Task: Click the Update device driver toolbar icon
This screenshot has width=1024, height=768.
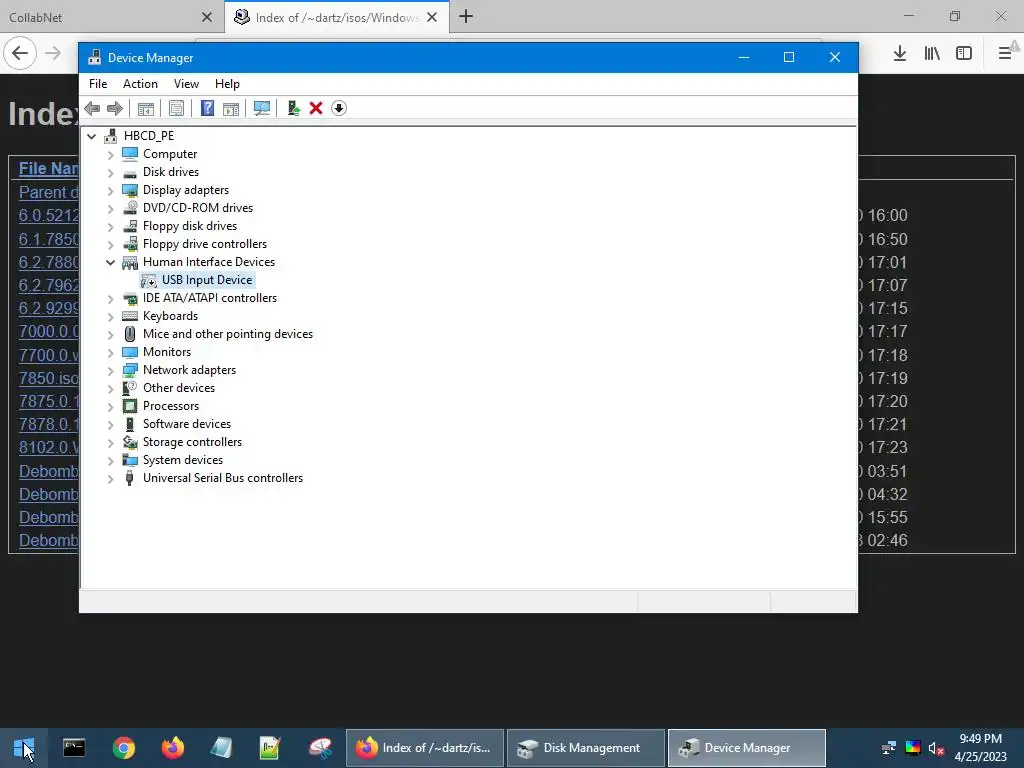Action: point(293,108)
